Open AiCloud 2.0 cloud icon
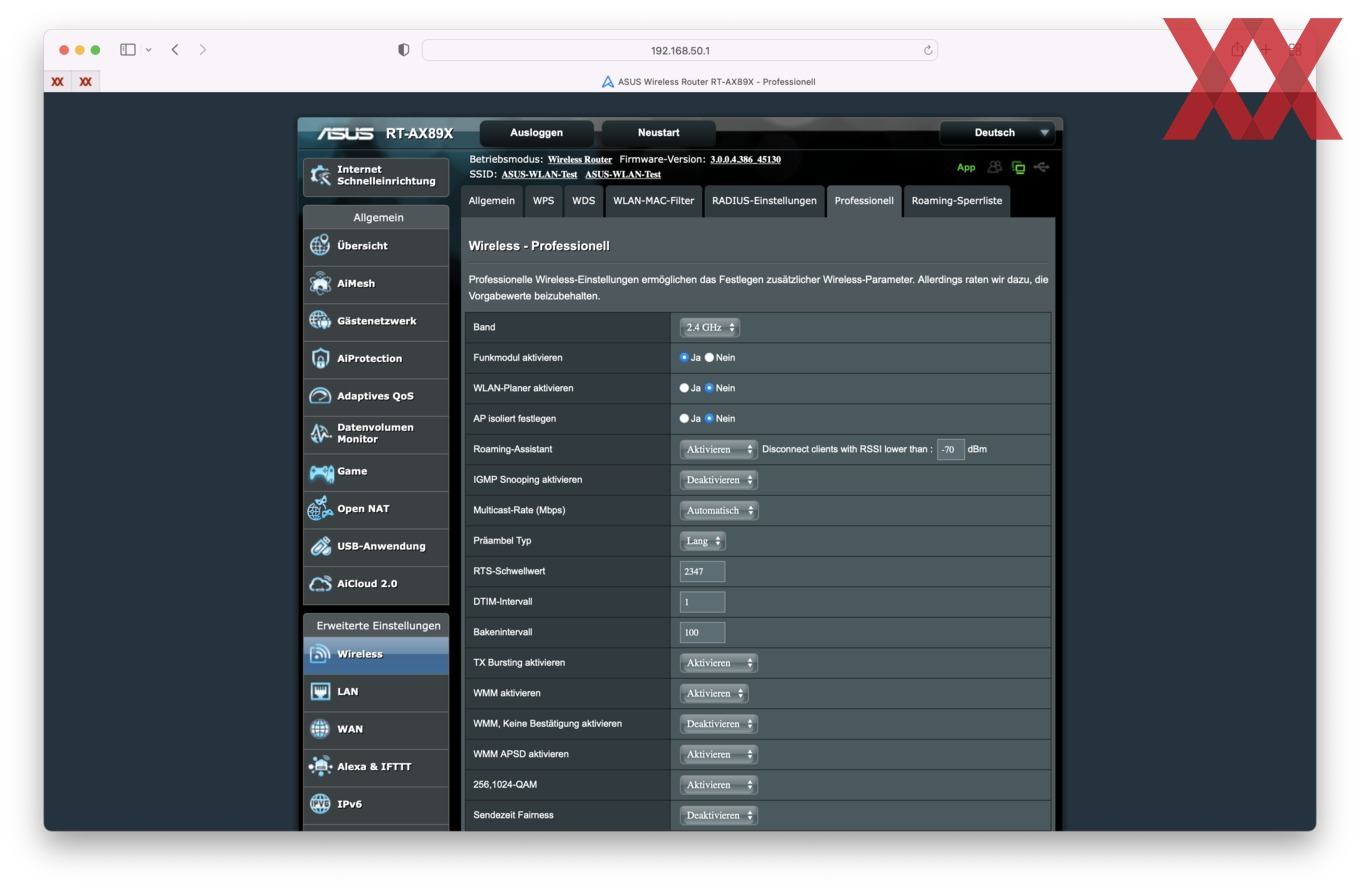Viewport: 1360px width, 889px height. [320, 584]
